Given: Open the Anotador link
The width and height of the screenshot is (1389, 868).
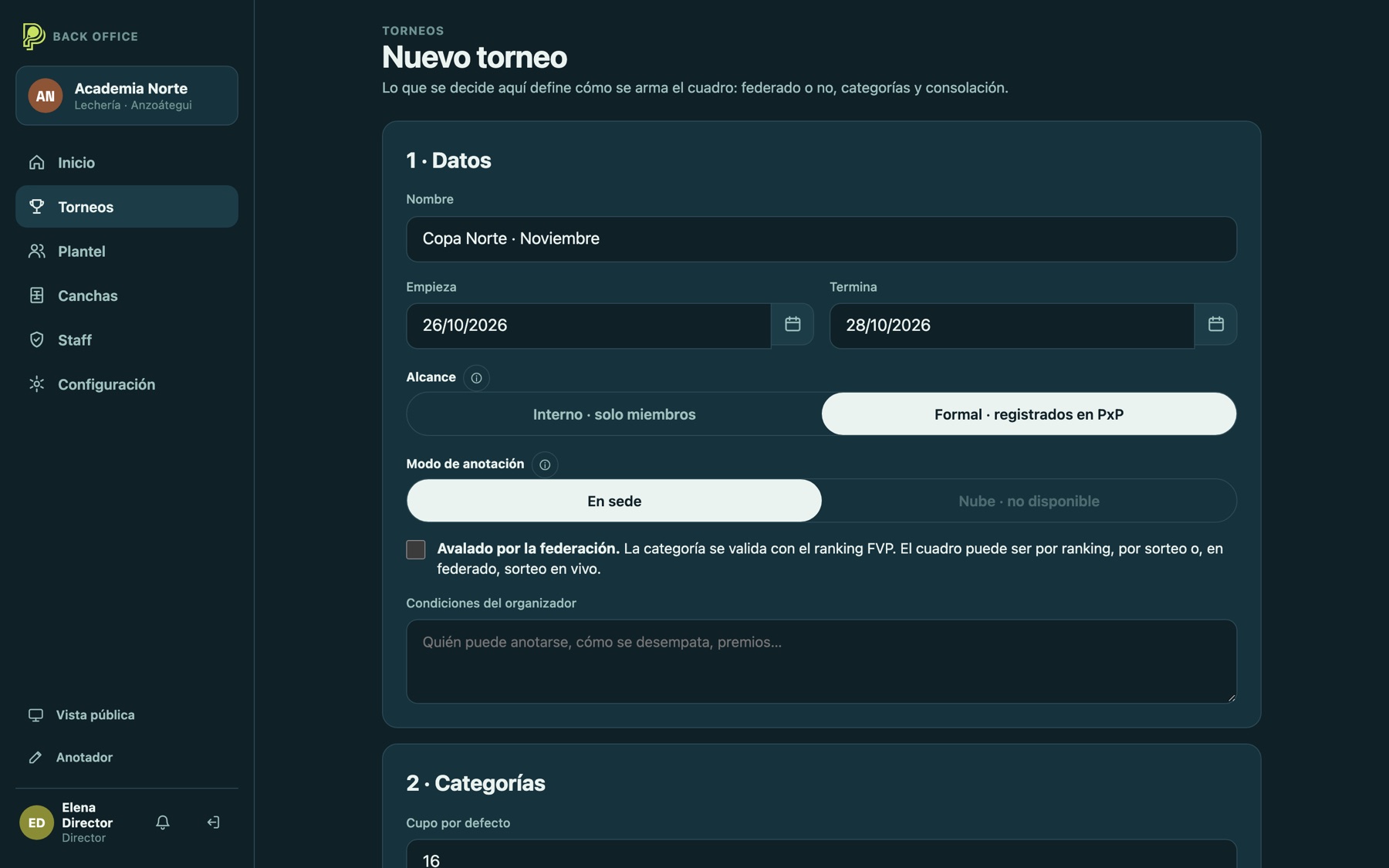Looking at the screenshot, I should click(127, 758).
